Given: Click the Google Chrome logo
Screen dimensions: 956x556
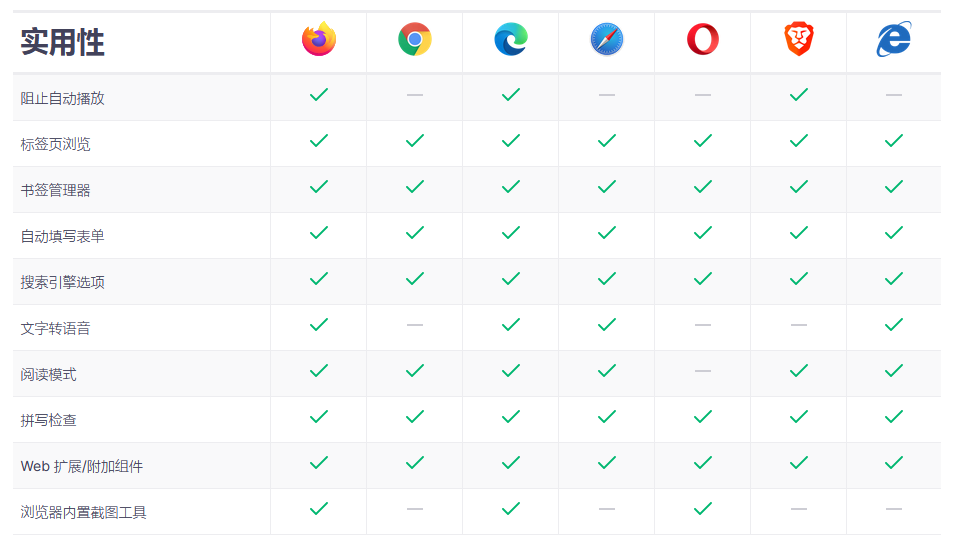Looking at the screenshot, I should point(415,40).
